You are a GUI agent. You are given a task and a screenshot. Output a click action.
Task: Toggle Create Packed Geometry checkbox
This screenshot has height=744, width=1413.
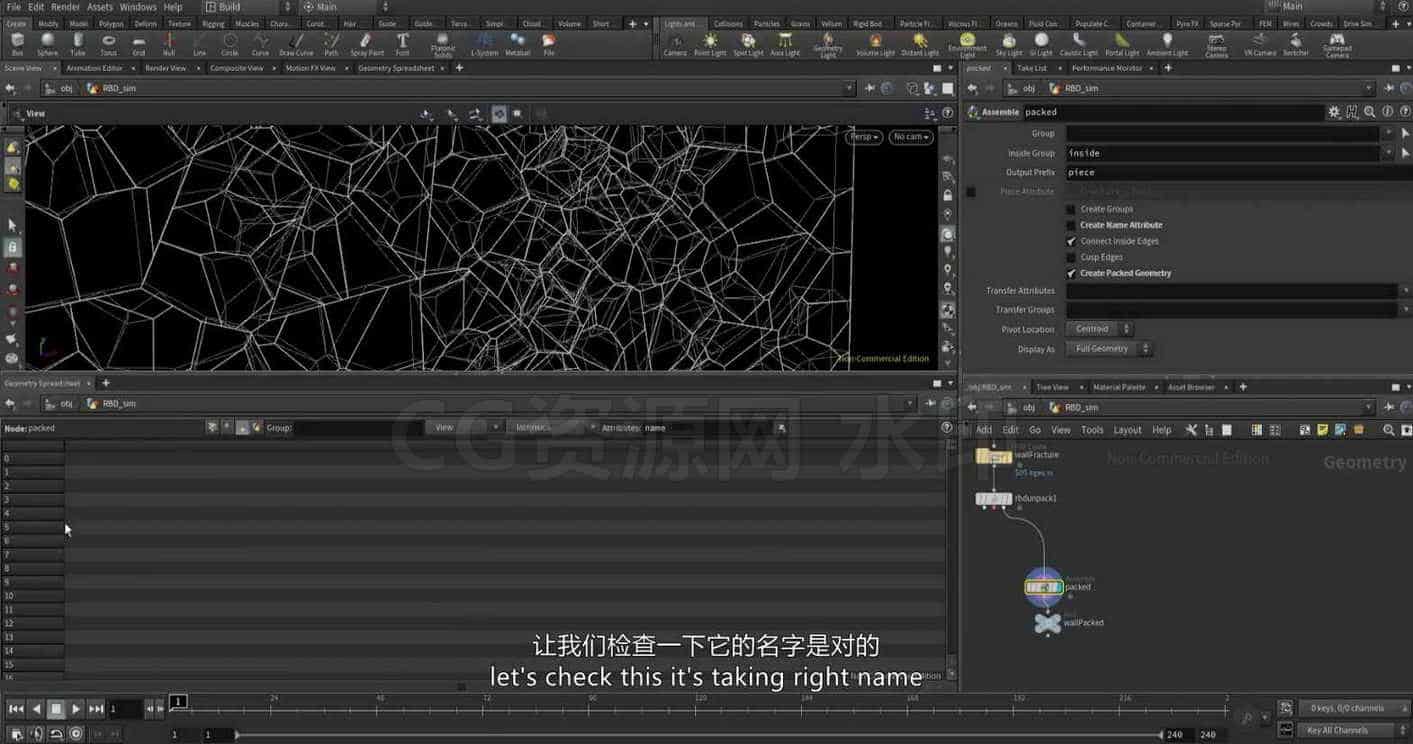(x=1071, y=273)
